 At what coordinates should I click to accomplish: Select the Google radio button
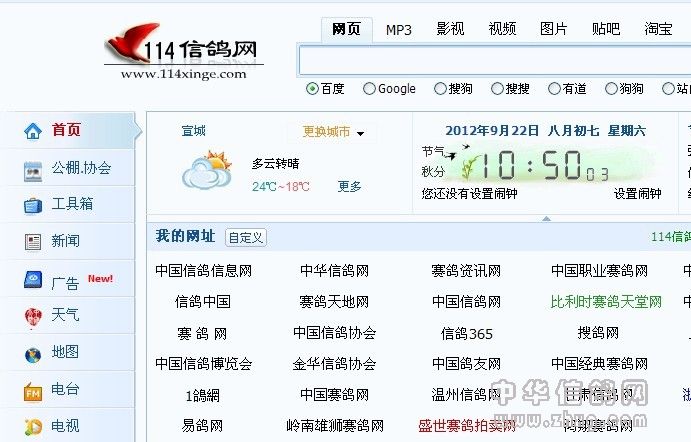point(369,89)
